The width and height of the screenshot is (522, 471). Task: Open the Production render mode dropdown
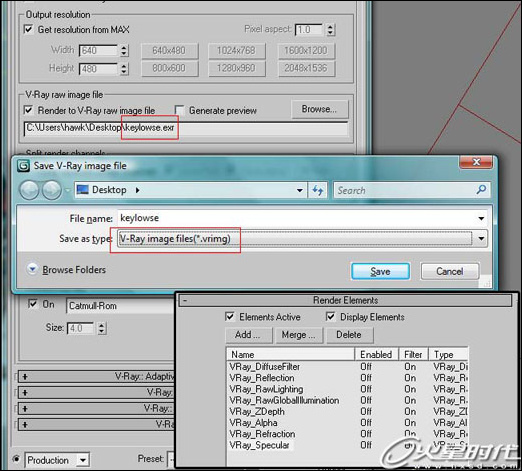(82, 460)
